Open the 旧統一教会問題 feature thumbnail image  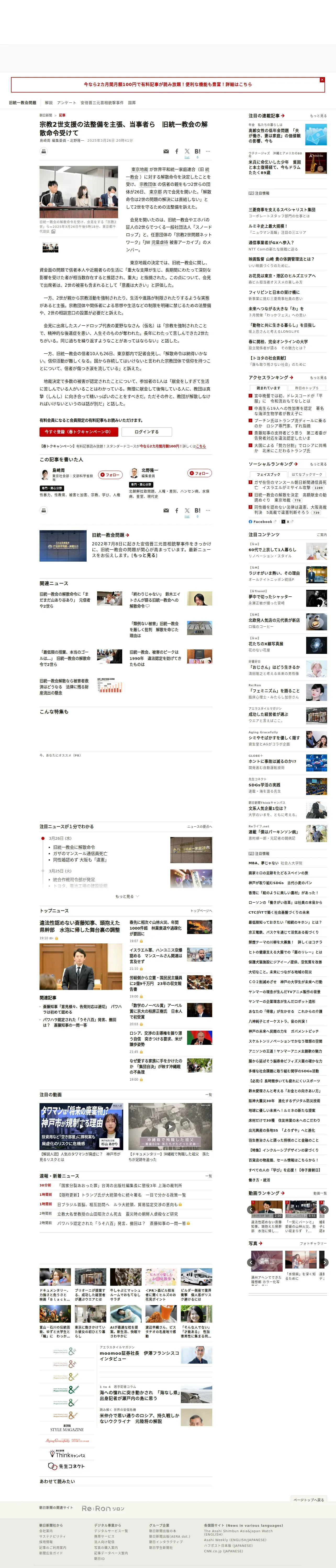pos(63,545)
